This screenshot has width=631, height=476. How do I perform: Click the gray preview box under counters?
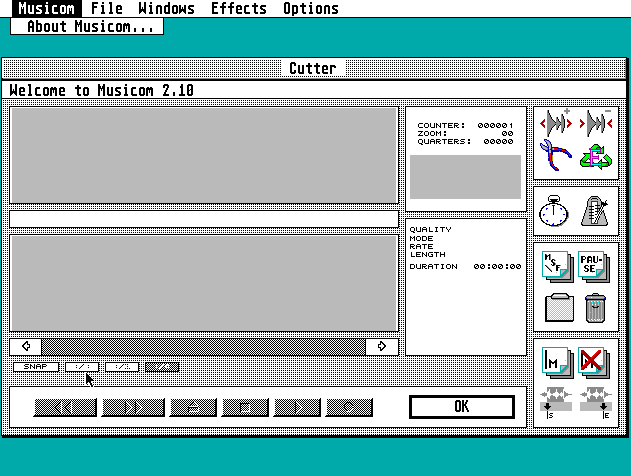(x=465, y=177)
